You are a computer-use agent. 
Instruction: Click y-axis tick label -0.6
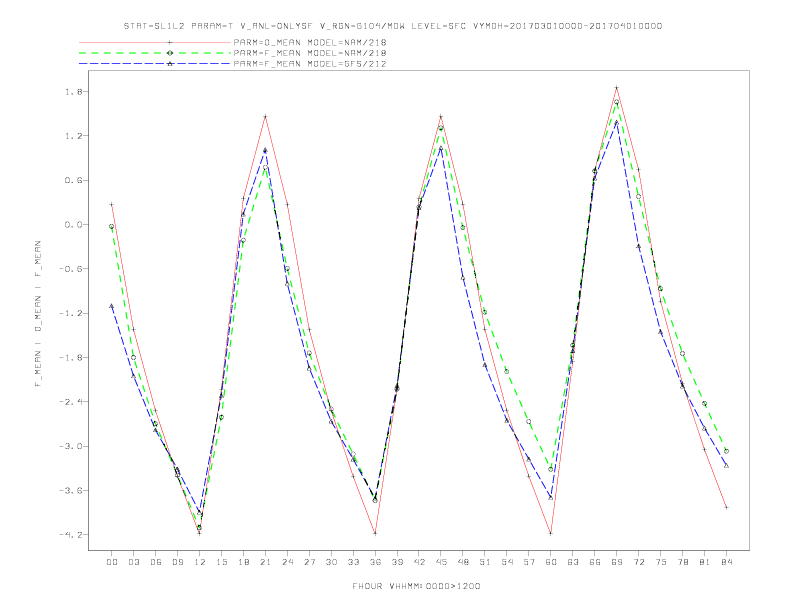pyautogui.click(x=70, y=269)
